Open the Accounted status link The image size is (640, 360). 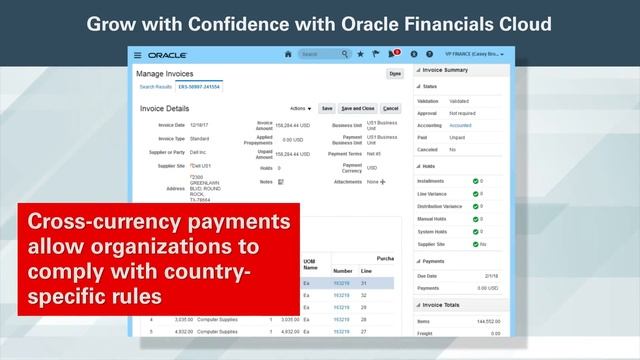[x=460, y=125]
